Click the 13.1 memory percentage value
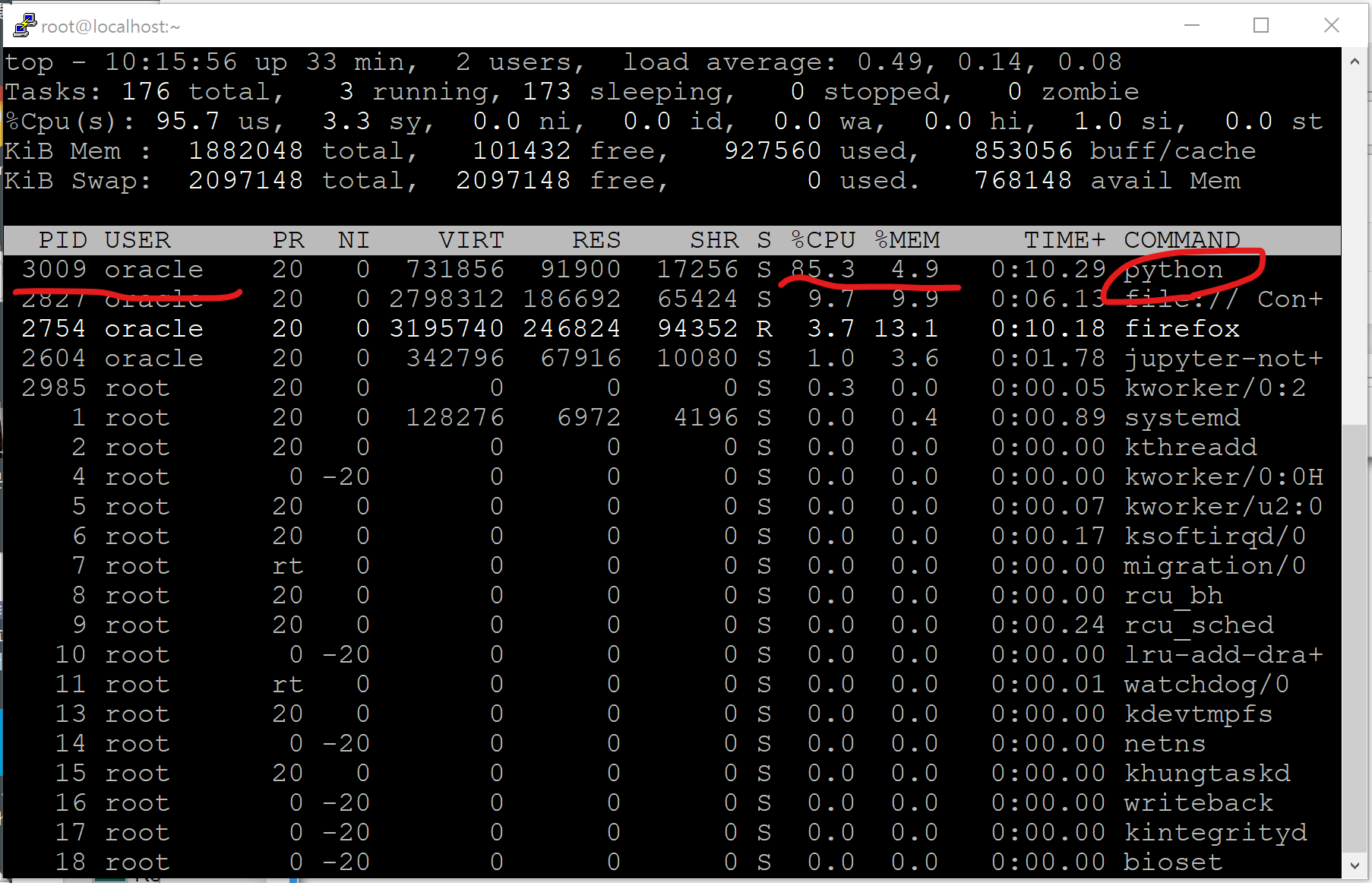The height and width of the screenshot is (883, 1372). coord(907,328)
